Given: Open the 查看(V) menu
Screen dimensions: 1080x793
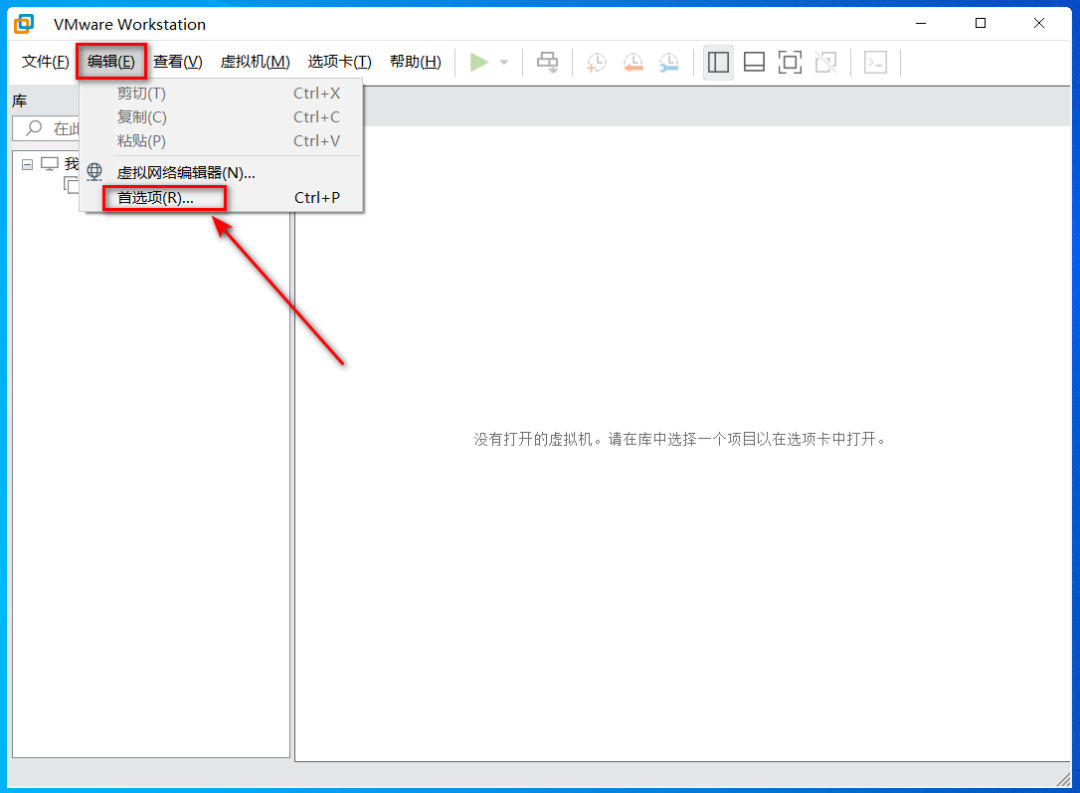Looking at the screenshot, I should tap(178, 62).
